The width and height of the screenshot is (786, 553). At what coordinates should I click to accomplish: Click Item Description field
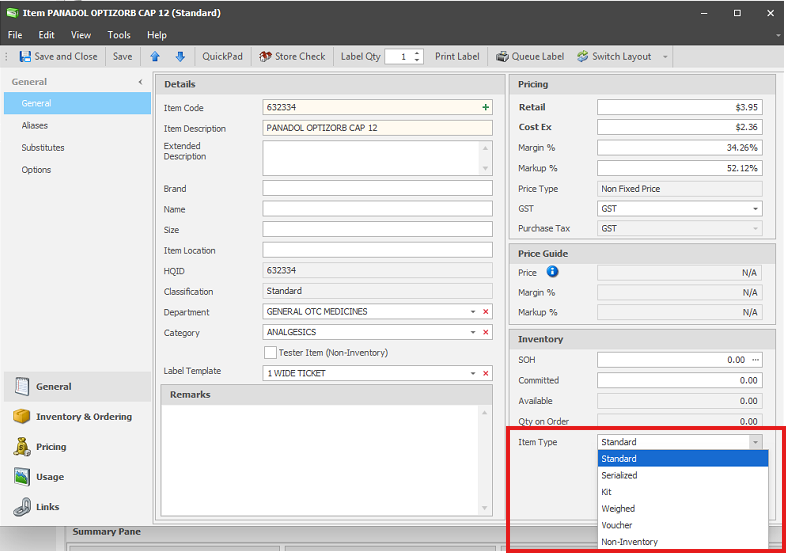click(x=377, y=128)
